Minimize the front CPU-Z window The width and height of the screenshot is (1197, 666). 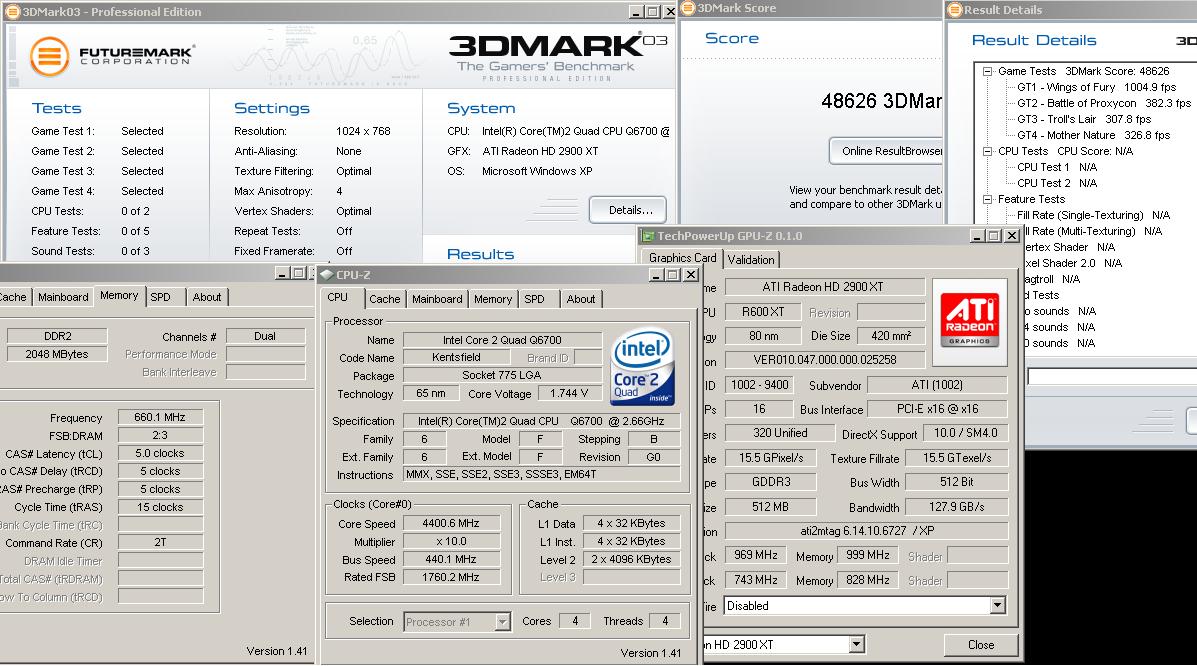(657, 275)
